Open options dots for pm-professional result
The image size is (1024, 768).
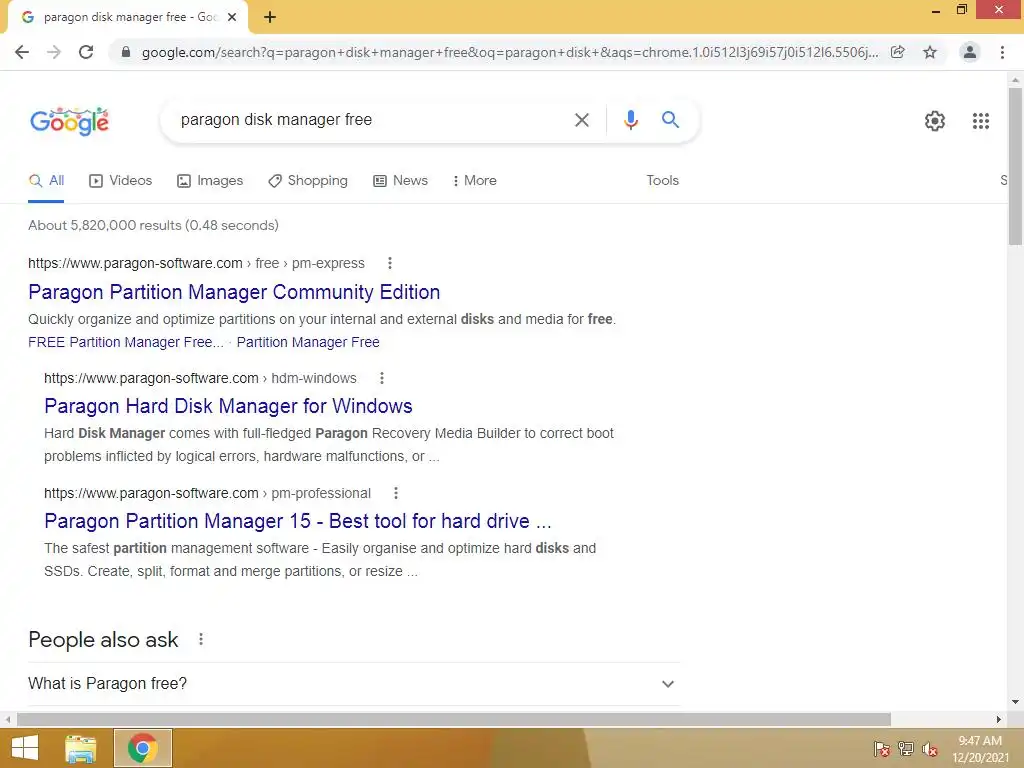pos(396,493)
